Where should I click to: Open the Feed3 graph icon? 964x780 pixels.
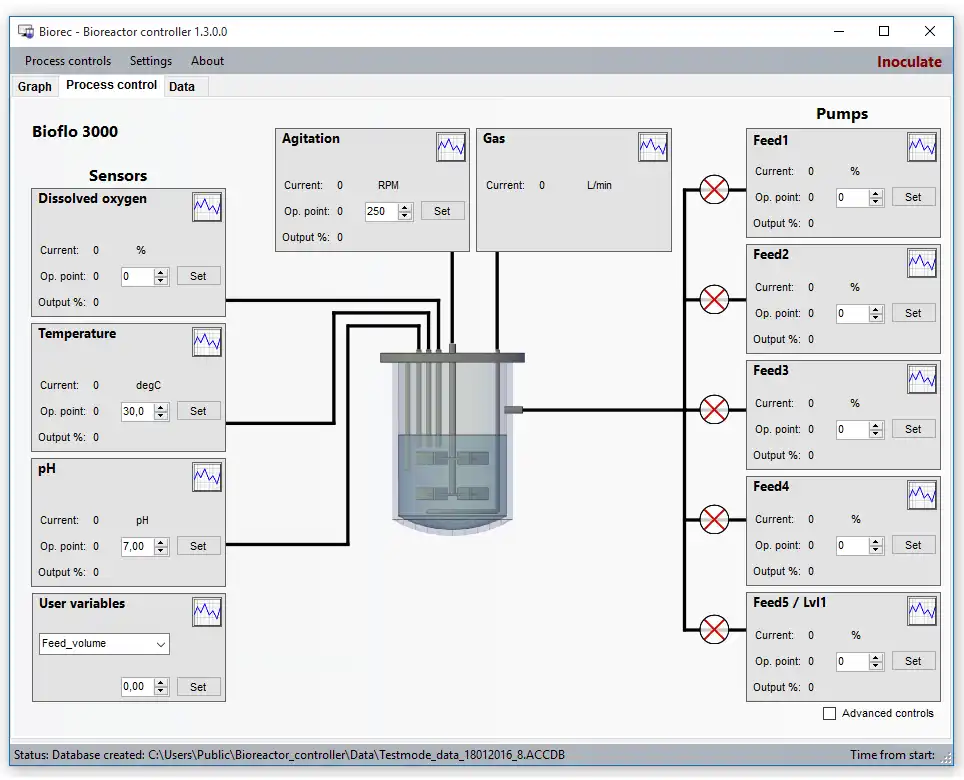[x=922, y=379]
